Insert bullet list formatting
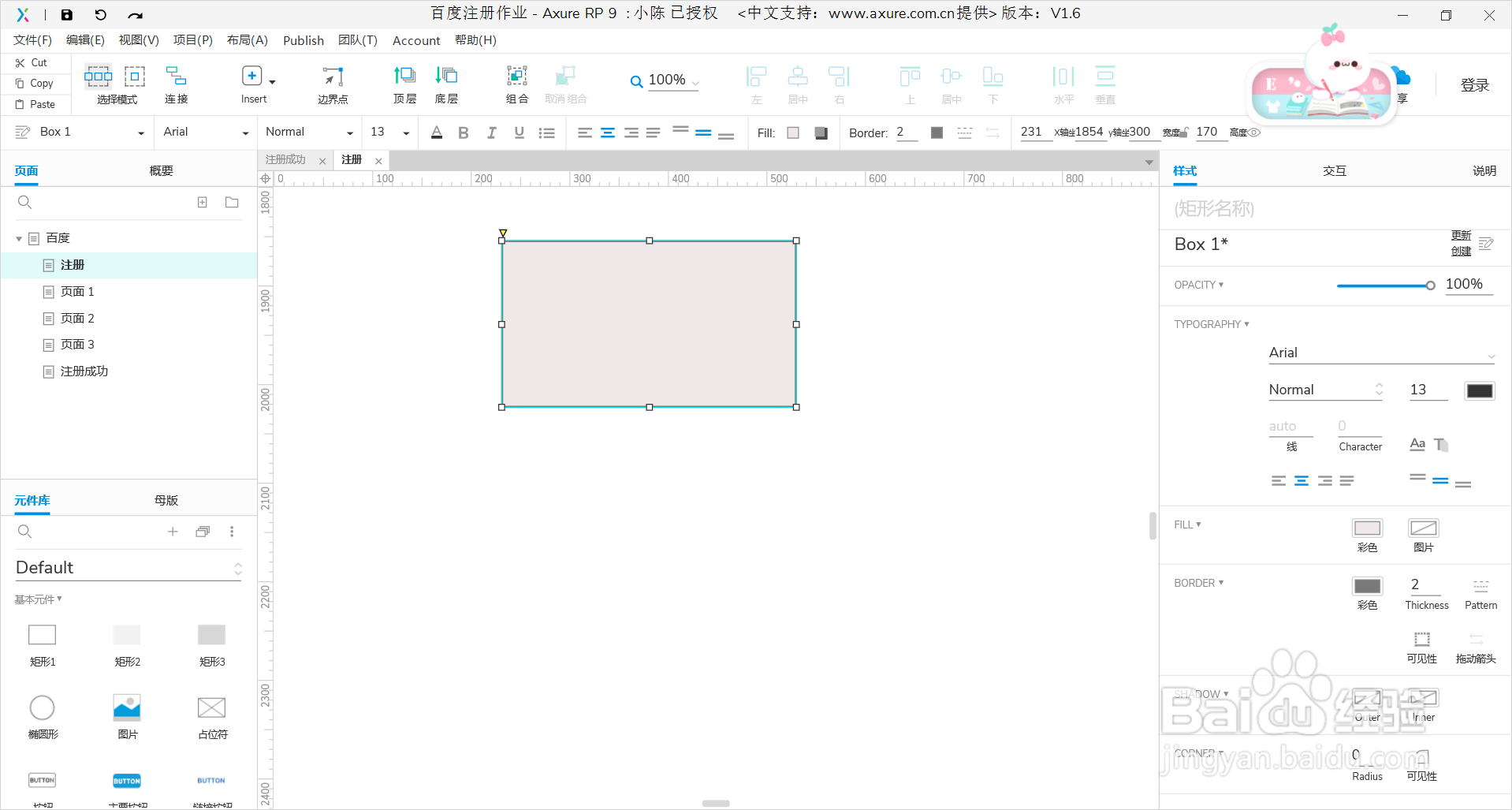Image resolution: width=1512 pixels, height=810 pixels. click(x=546, y=133)
